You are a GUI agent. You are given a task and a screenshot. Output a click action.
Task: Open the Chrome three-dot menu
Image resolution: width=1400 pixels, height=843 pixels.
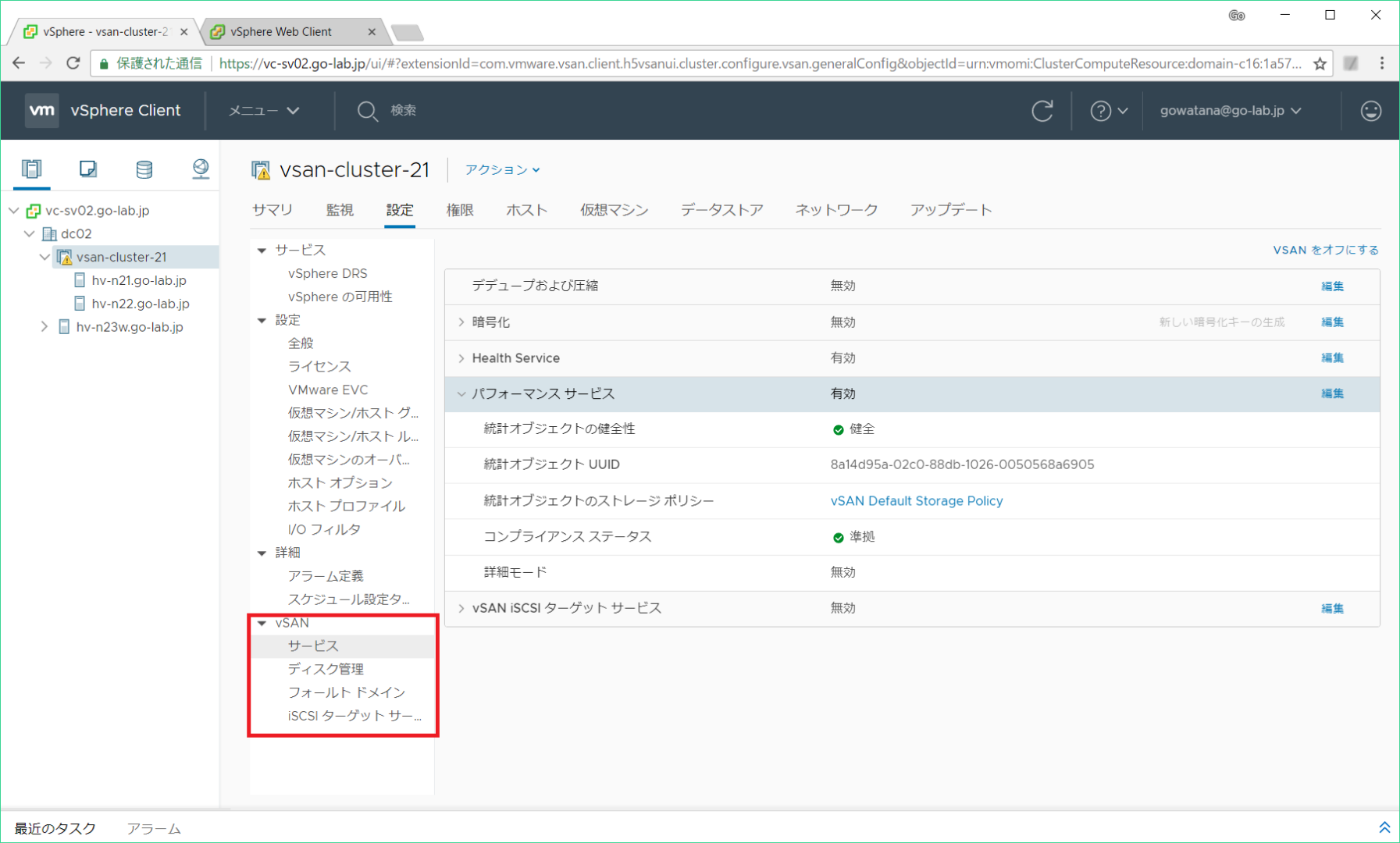(x=1381, y=63)
